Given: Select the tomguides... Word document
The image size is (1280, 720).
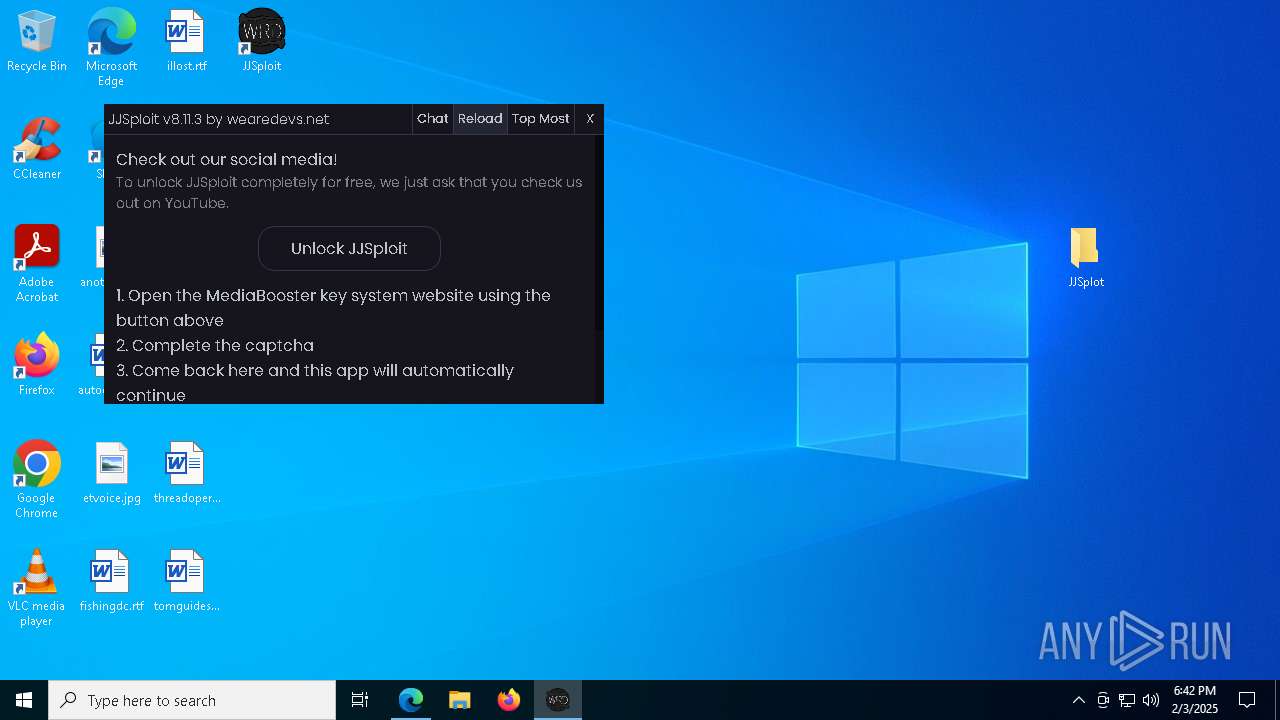Looking at the screenshot, I should point(186,582).
